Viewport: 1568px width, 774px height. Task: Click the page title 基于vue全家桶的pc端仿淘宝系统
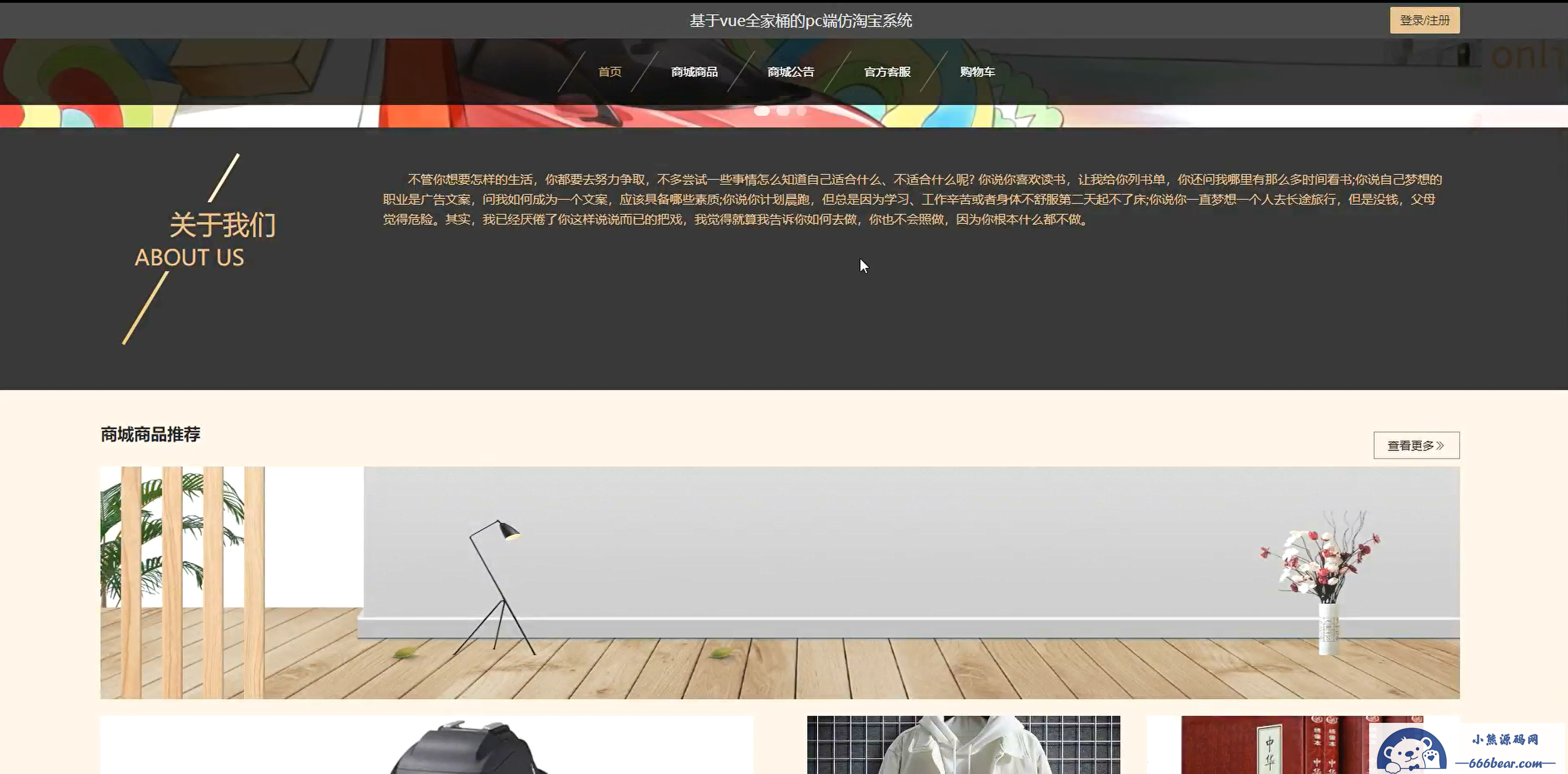800,21
